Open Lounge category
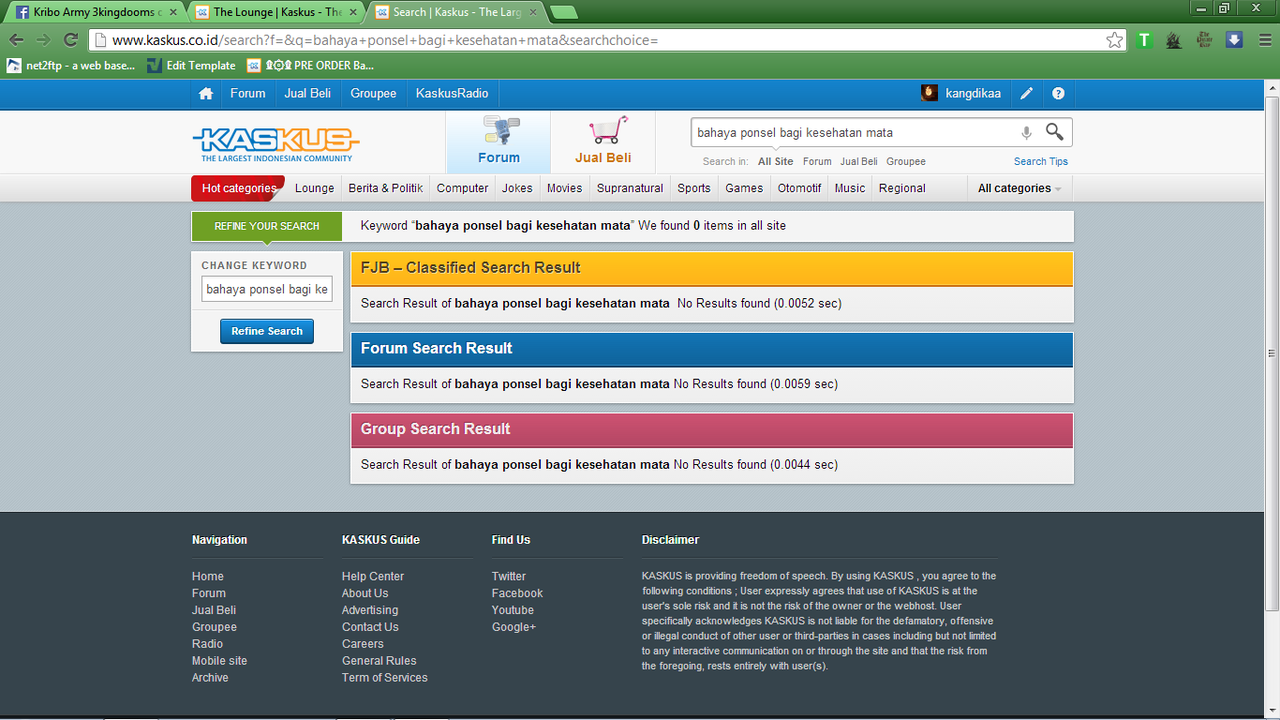Image resolution: width=1280 pixels, height=720 pixels. pos(315,188)
